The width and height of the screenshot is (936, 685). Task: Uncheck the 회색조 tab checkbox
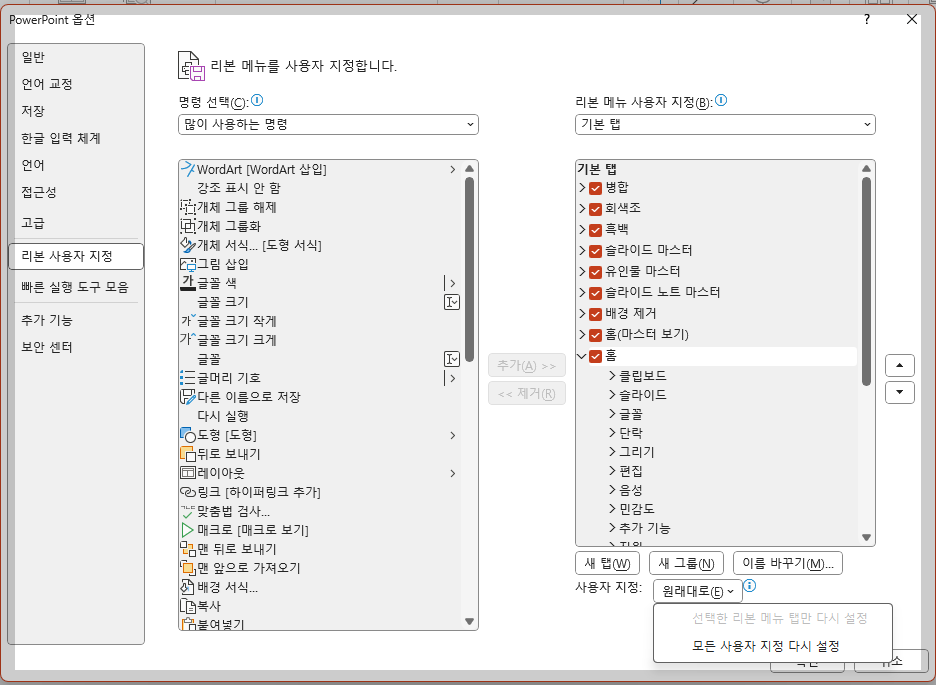pos(595,209)
